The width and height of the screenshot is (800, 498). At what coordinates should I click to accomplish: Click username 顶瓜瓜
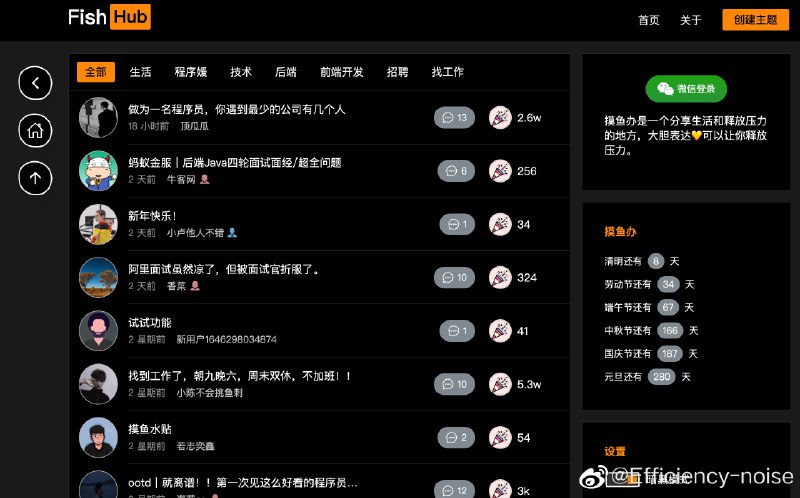coord(194,126)
